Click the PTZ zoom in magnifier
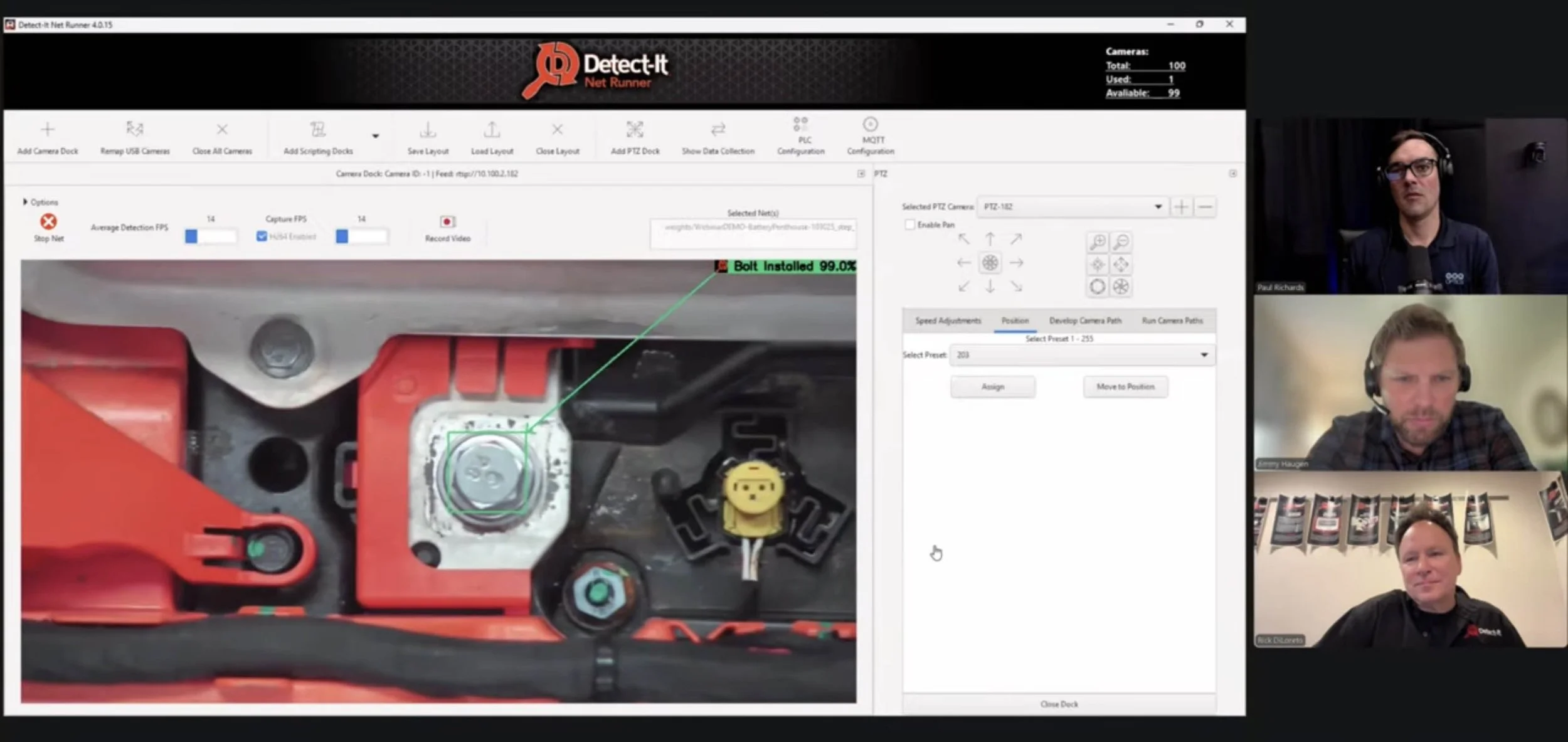This screenshot has width=1568, height=742. [1098, 241]
